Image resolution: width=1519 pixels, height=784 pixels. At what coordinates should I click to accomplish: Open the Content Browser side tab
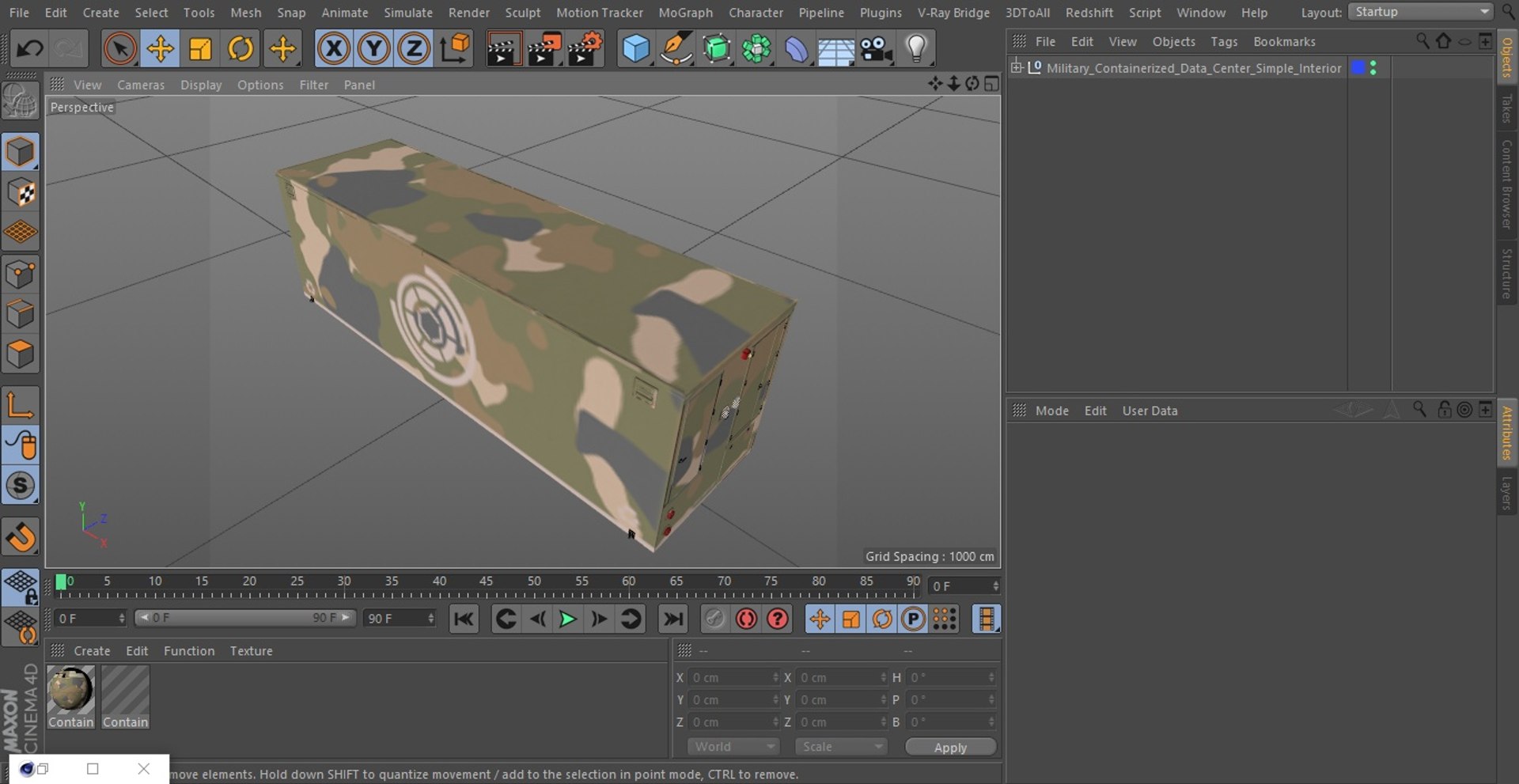(x=1507, y=184)
